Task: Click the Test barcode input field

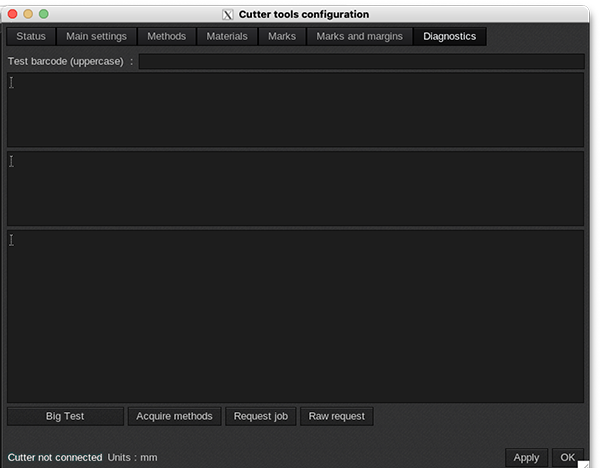Action: [361, 62]
